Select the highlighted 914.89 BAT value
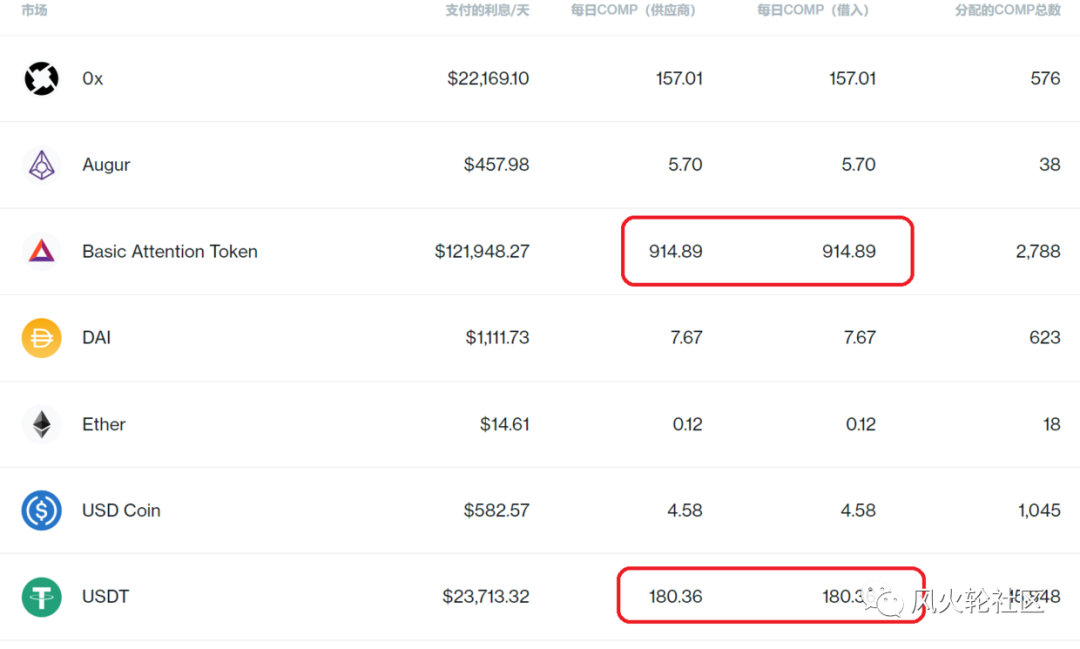This screenshot has height=649, width=1080. (x=675, y=251)
